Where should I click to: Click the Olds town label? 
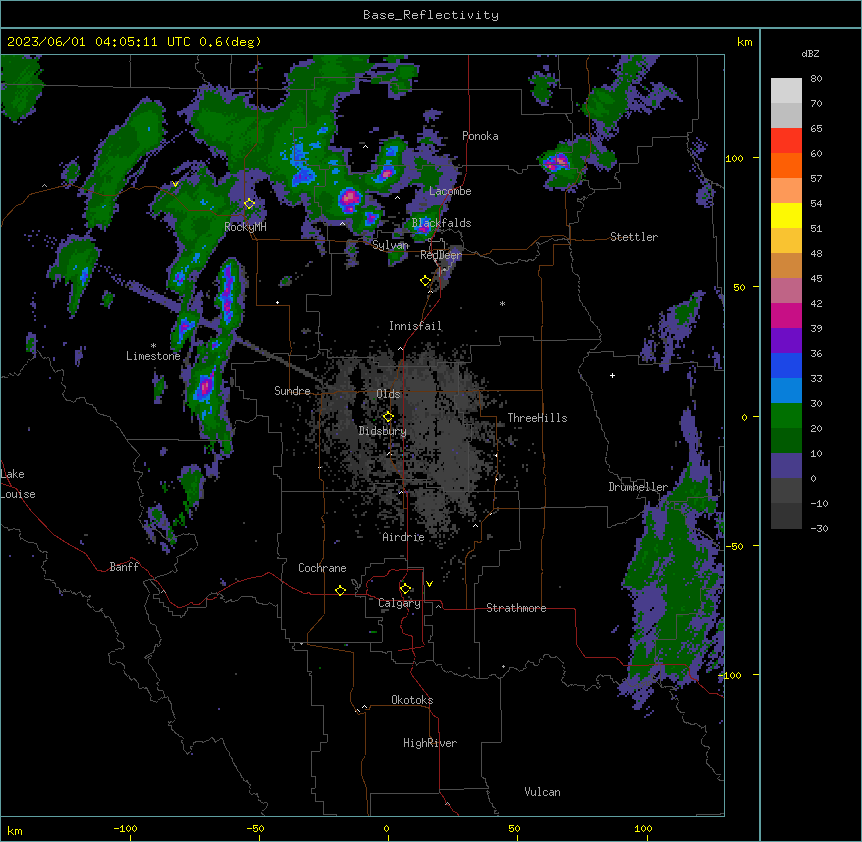tap(388, 394)
